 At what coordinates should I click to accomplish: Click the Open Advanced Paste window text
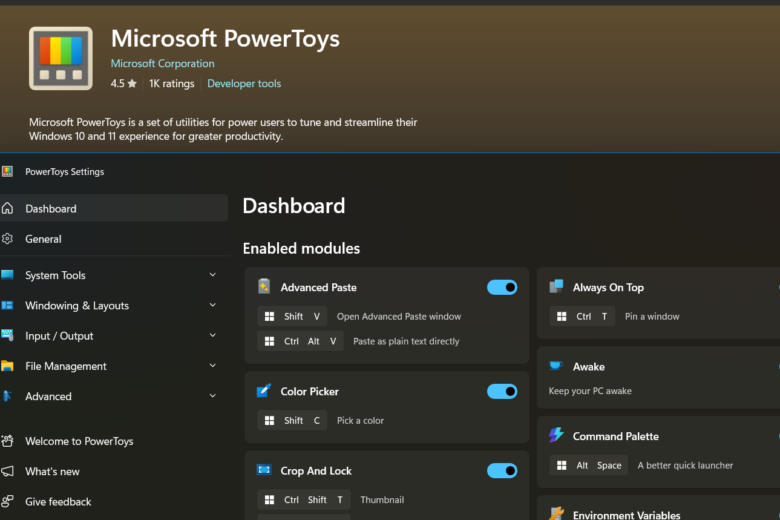[x=399, y=316]
